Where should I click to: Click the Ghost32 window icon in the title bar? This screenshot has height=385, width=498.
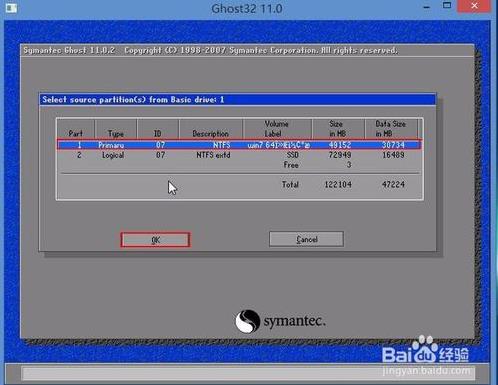click(11, 8)
